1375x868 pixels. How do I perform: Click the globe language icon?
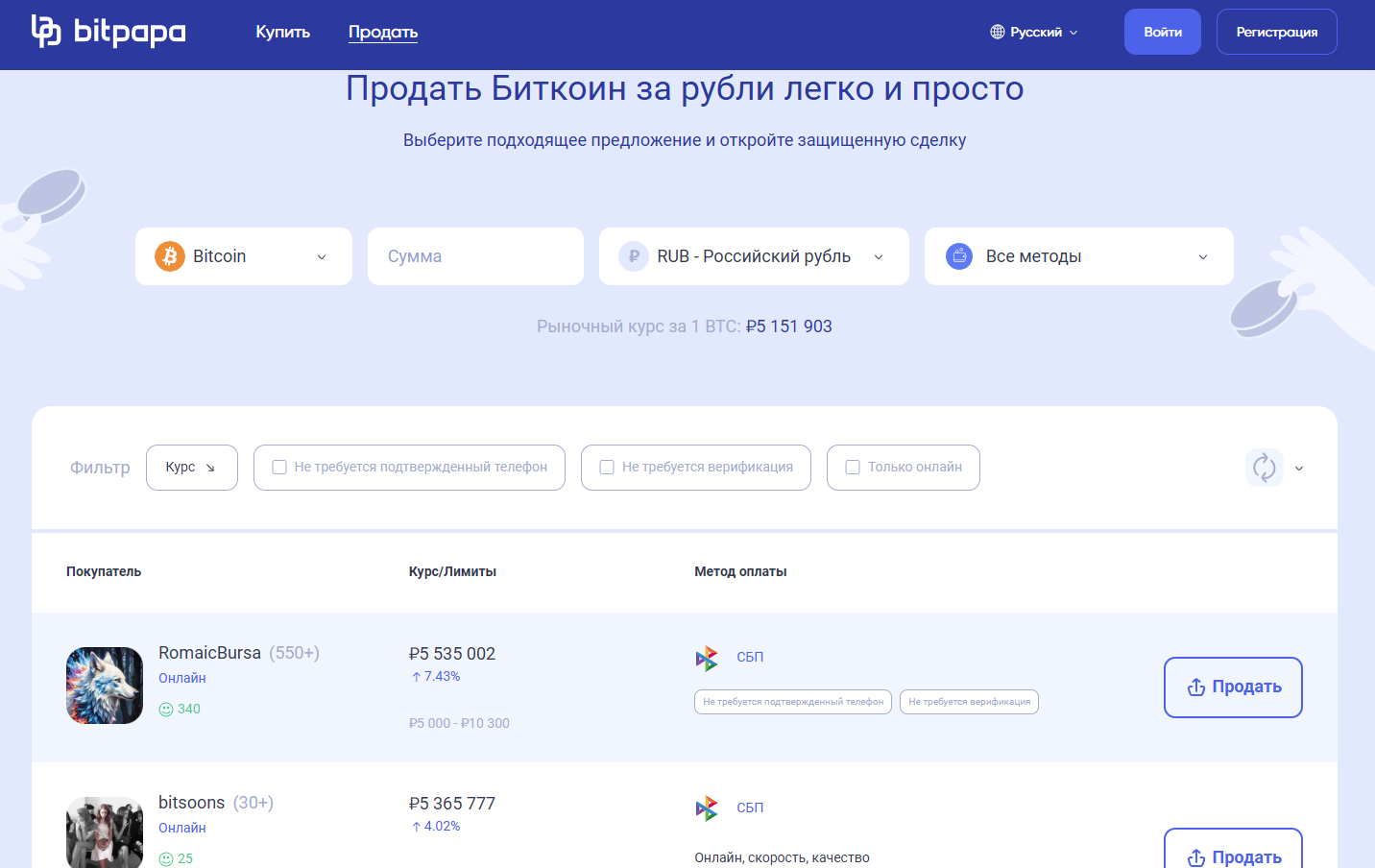pos(998,32)
